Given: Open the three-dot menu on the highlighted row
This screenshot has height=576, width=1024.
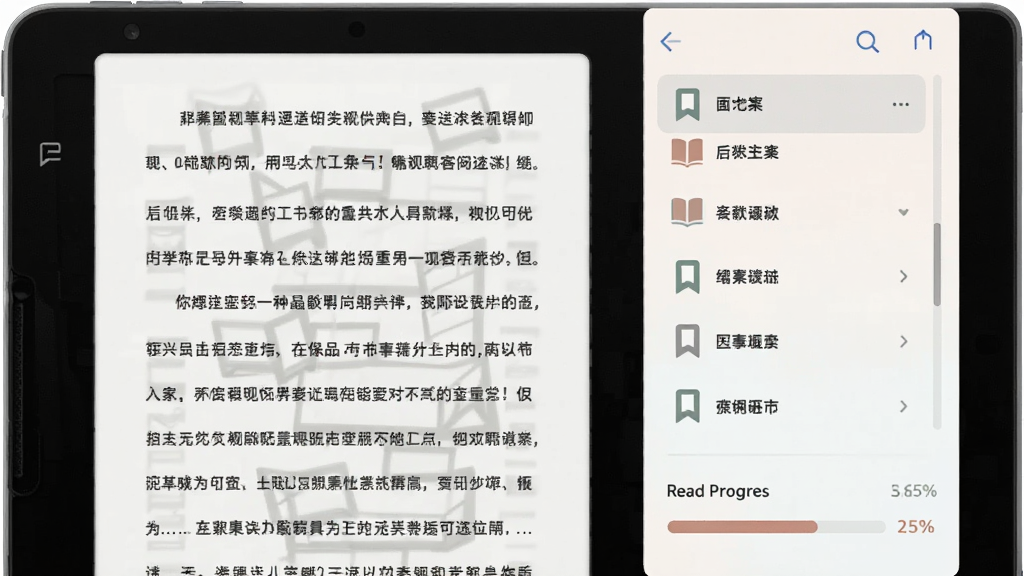Looking at the screenshot, I should click(x=901, y=104).
